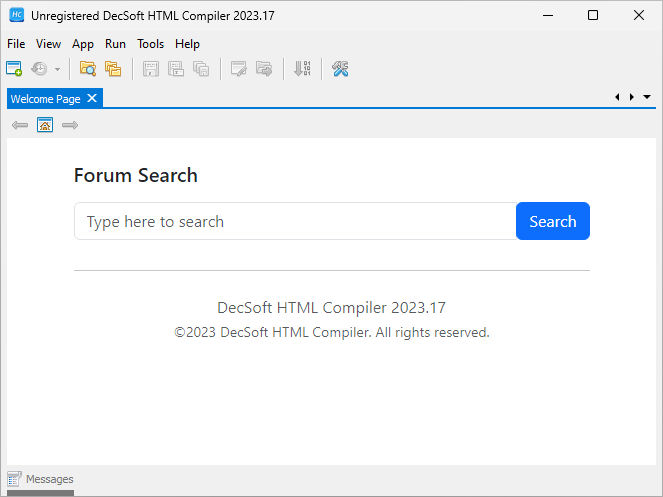Click the Save As toolbar icon
The image size is (663, 497).
(176, 69)
